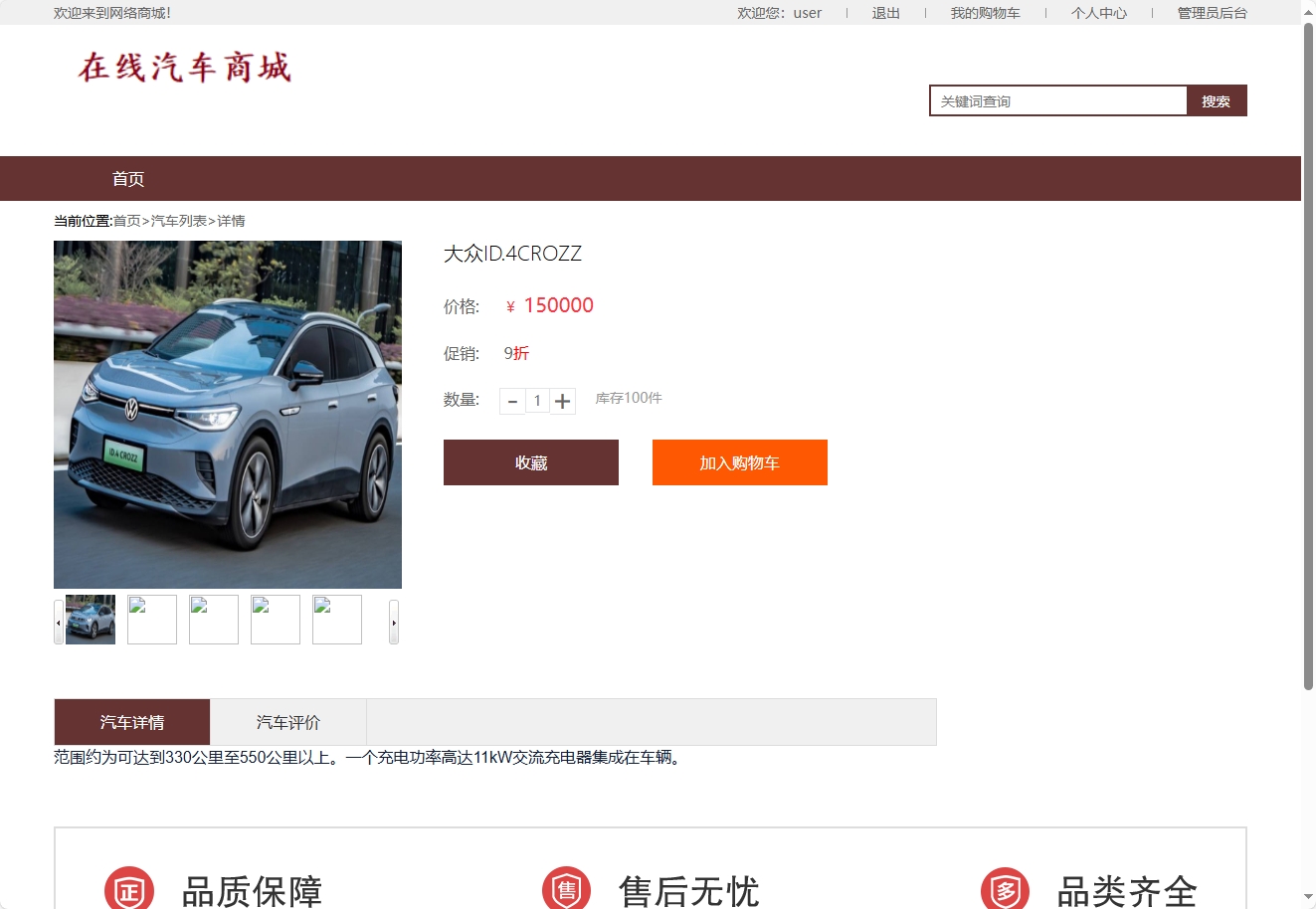
Task: Open 个人中心 from the top bar
Action: pos(1098,13)
